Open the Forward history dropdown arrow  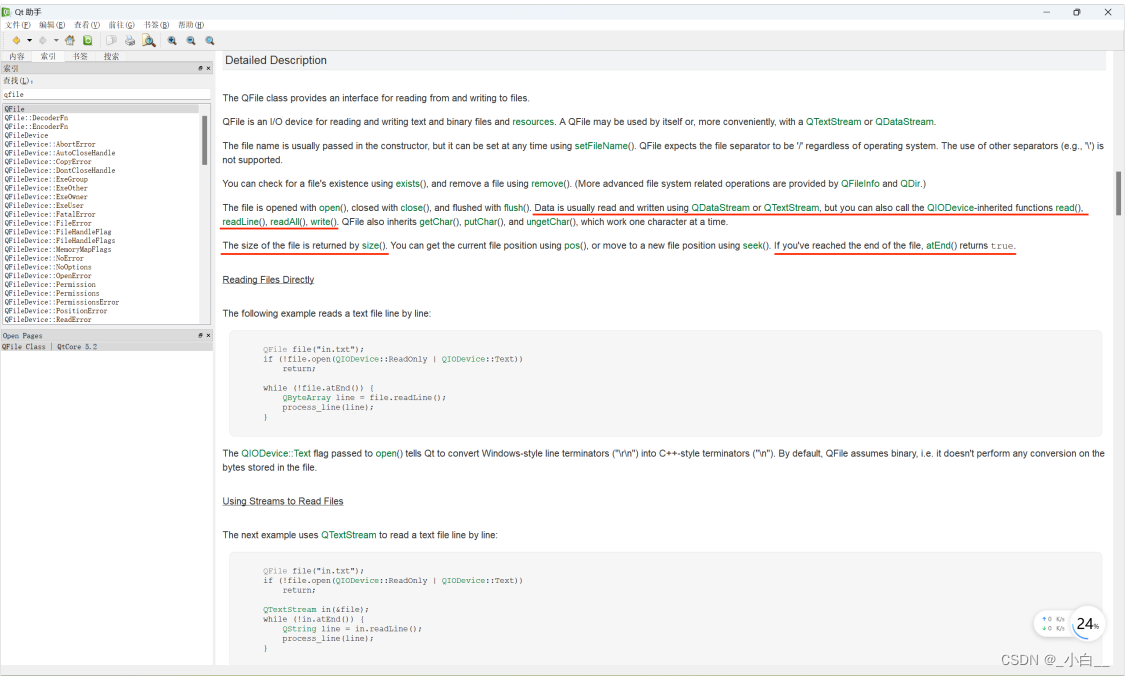point(56,41)
